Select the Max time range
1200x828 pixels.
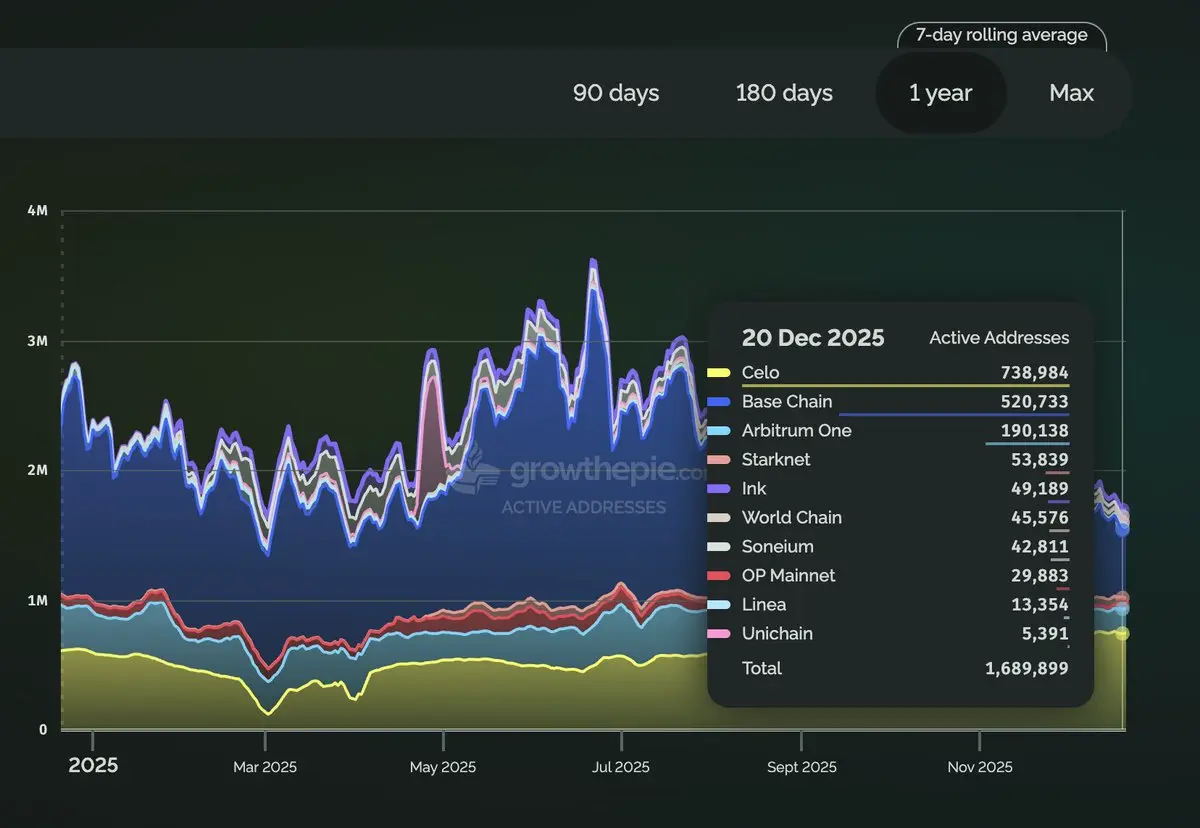coord(1071,93)
